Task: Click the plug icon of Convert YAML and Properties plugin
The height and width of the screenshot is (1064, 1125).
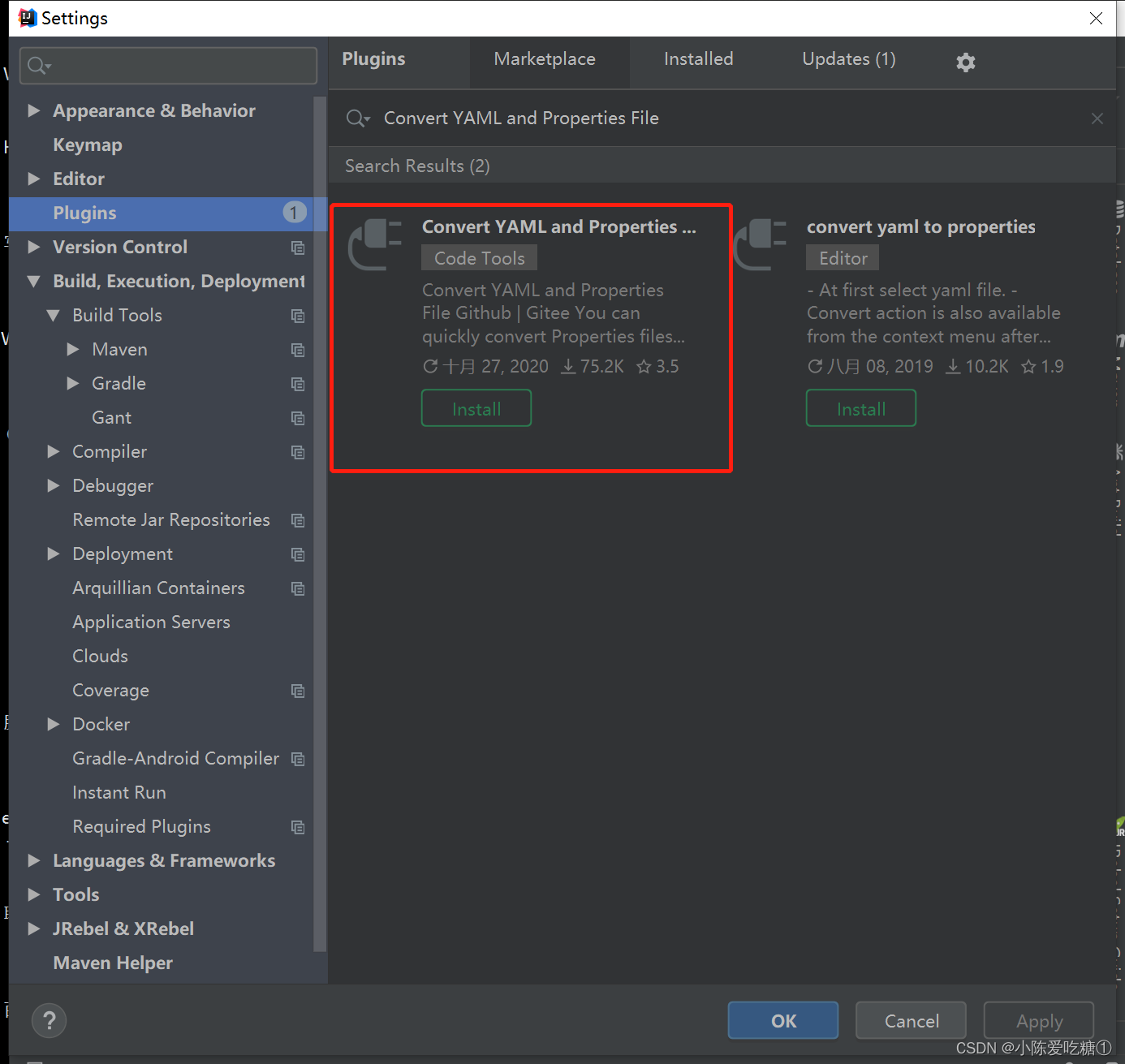Action: 375,244
